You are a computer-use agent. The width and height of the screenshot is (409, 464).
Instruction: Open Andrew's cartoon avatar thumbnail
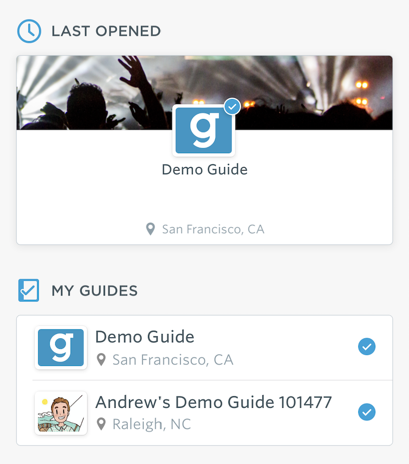click(x=61, y=413)
